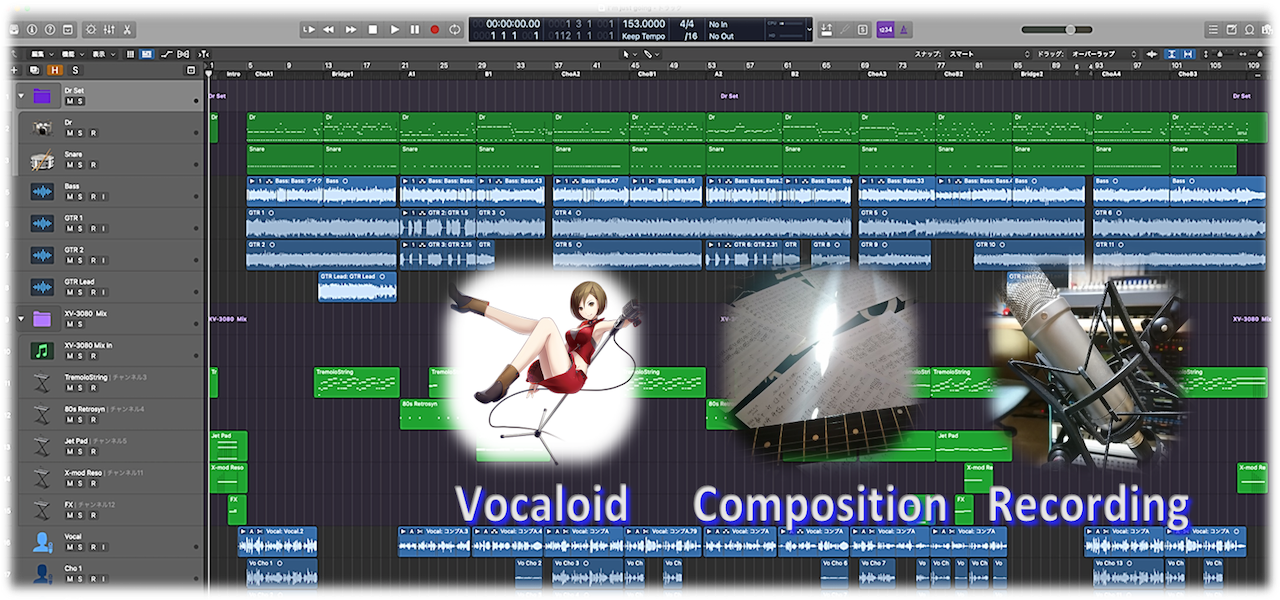Viewport: 1280px width, 600px height.
Task: Go to beginning using the transport button
Action: pos(308,30)
